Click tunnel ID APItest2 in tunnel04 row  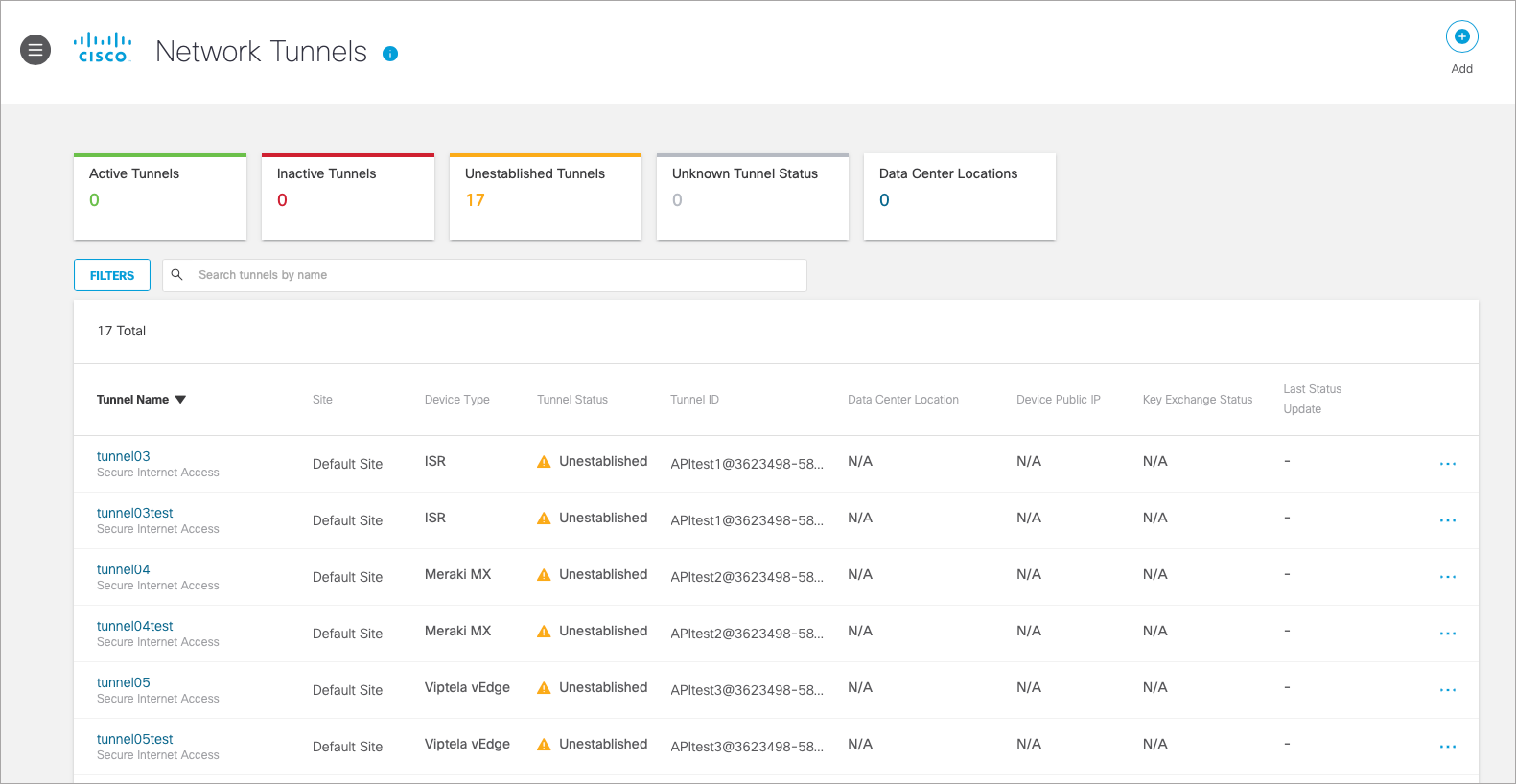pyautogui.click(x=747, y=577)
